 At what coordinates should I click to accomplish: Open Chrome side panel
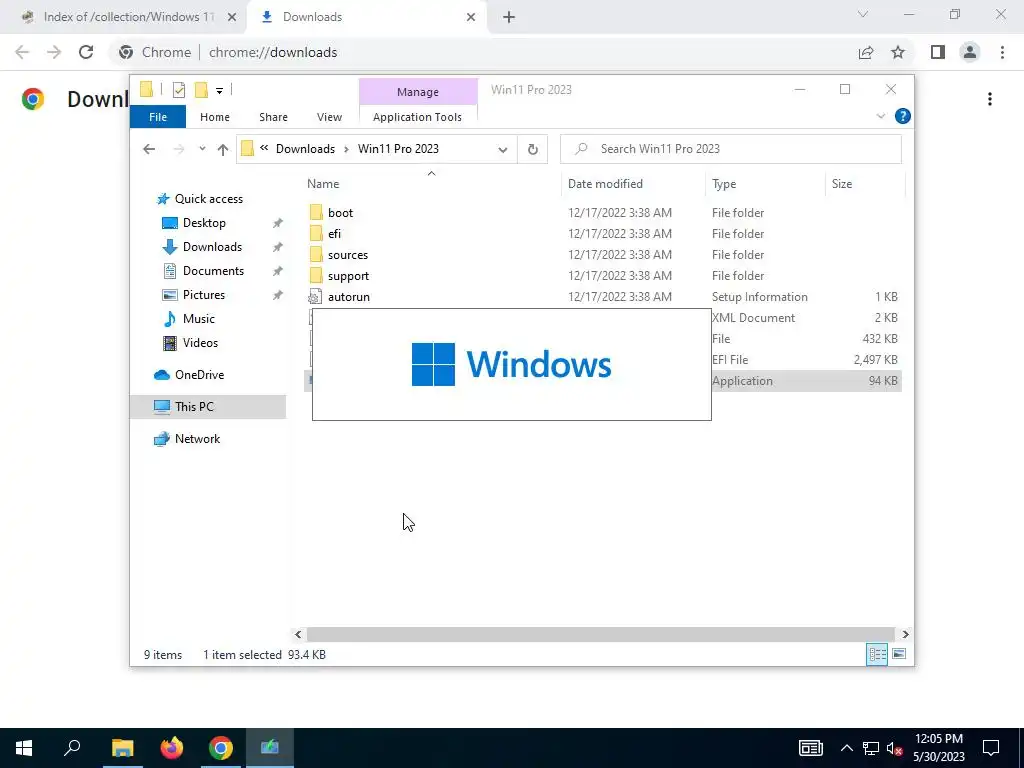pyautogui.click(x=938, y=52)
